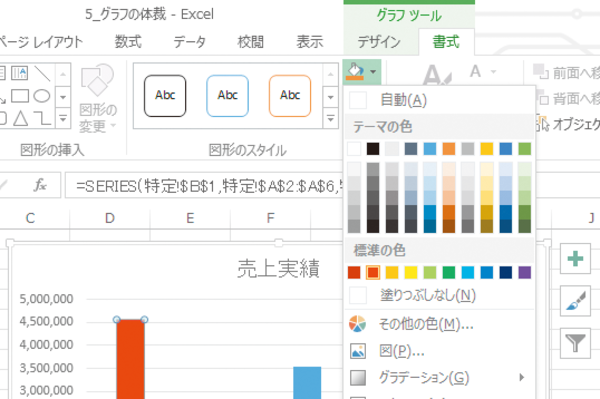The image size is (600, 399).
Task: Select the rectangle shape in shape gallery
Action: tap(20, 96)
